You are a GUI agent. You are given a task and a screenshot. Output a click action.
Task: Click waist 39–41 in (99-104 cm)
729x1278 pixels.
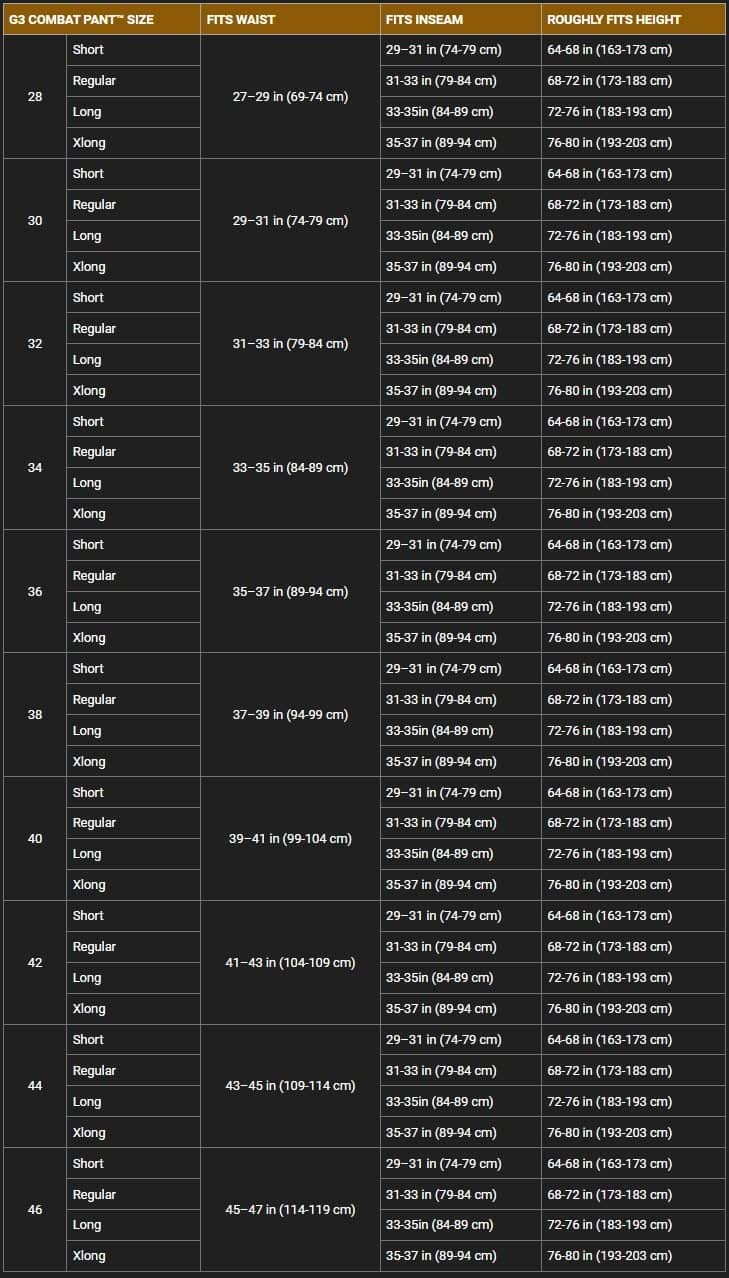point(290,838)
